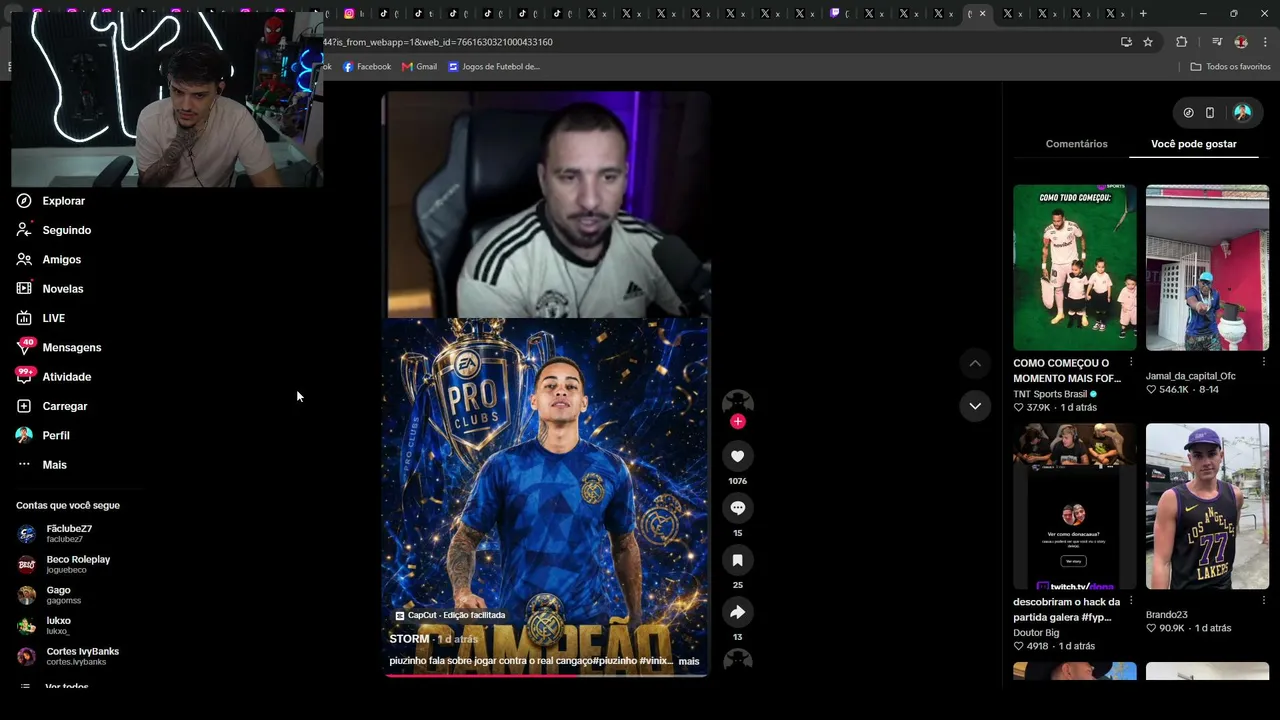Go to the LIVE section
The image size is (1280, 720).
pyautogui.click(x=40, y=318)
